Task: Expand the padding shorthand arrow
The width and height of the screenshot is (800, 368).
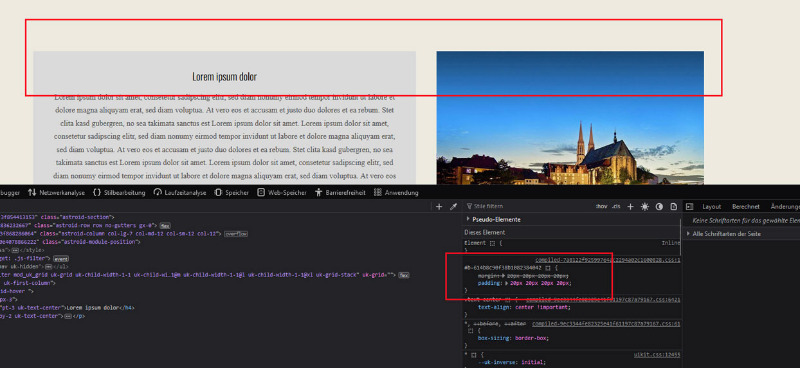Action: (x=506, y=283)
